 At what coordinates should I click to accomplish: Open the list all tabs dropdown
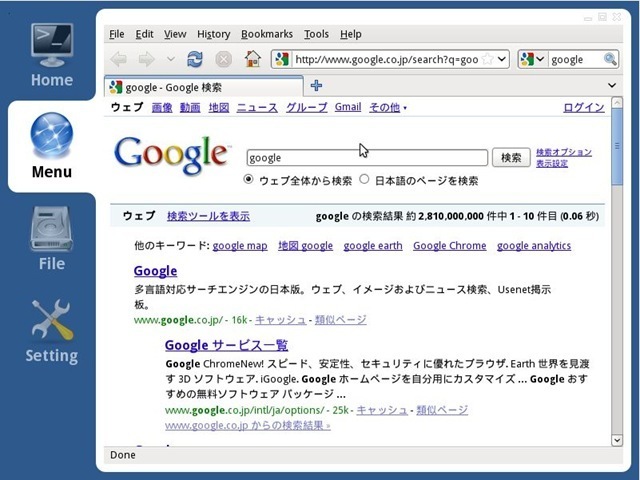tap(612, 85)
